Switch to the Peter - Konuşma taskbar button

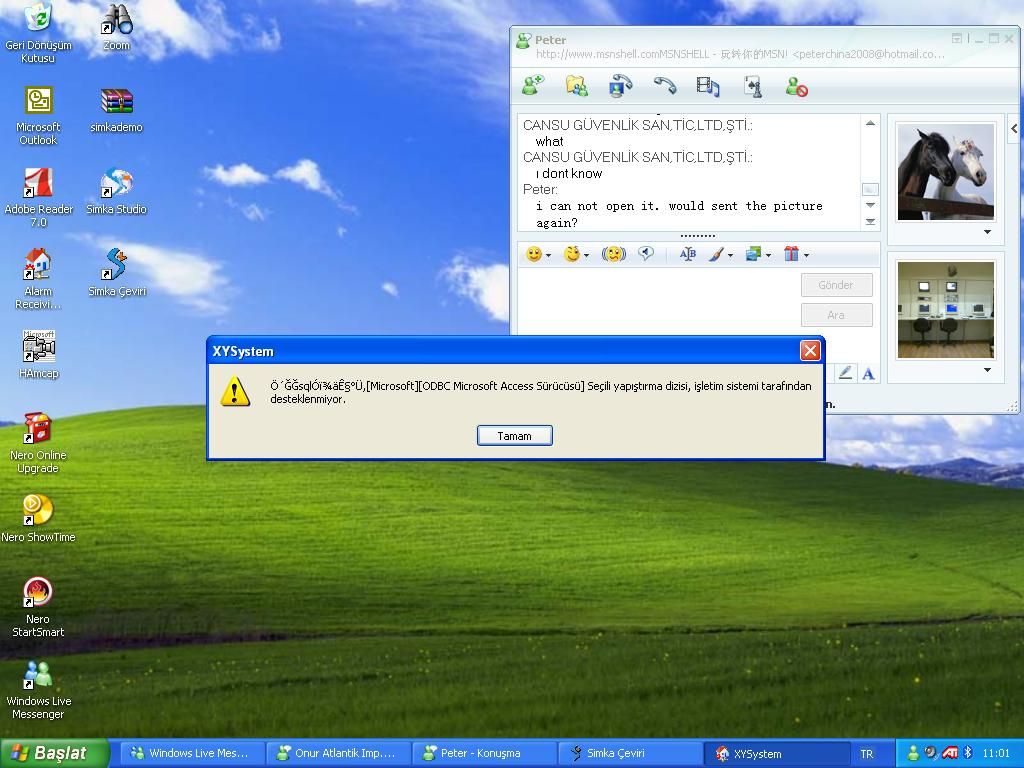[x=484, y=753]
